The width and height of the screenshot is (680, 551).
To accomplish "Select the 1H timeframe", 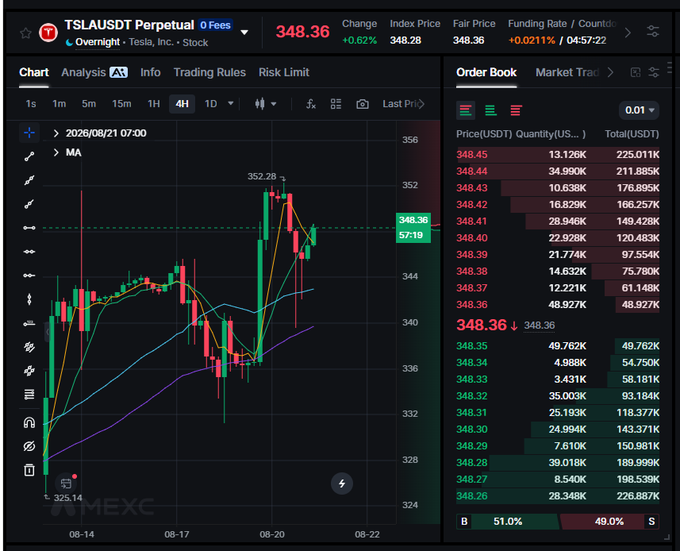I will coord(154,104).
